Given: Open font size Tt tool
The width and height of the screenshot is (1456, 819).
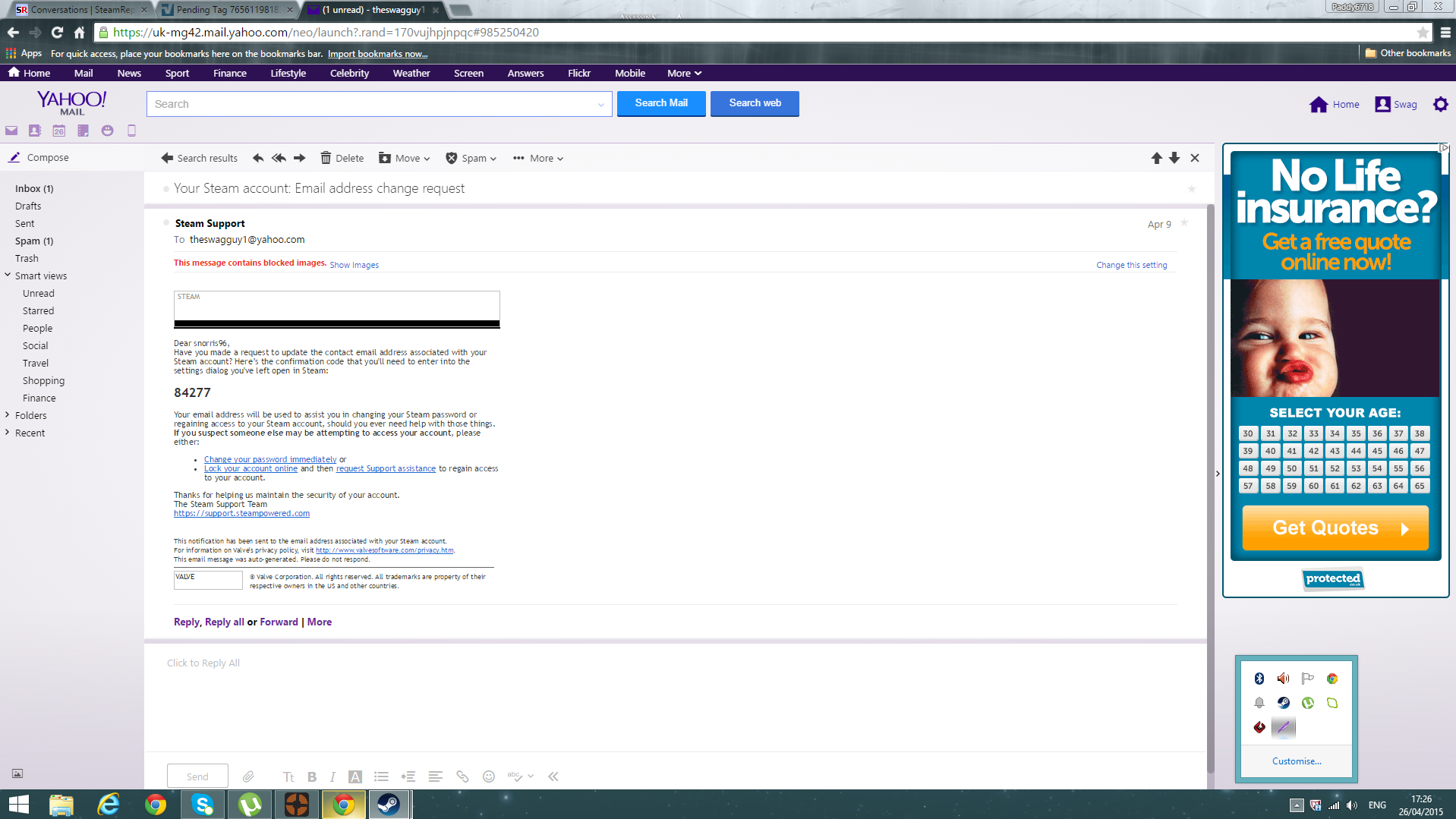Looking at the screenshot, I should (288, 776).
